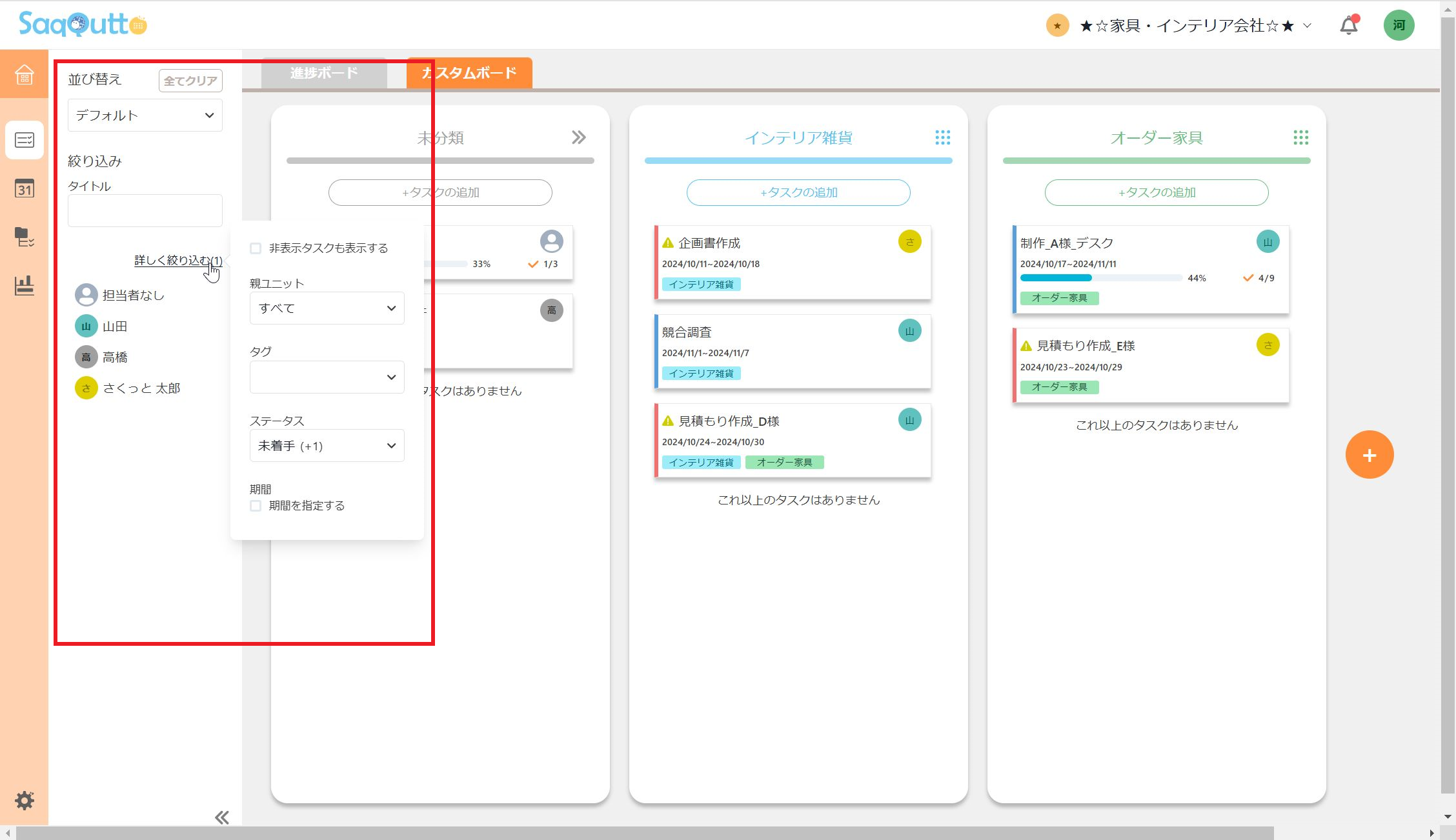The width and height of the screenshot is (1456, 840).
Task: Collapse the filter sidebar panel
Action: (x=221, y=817)
